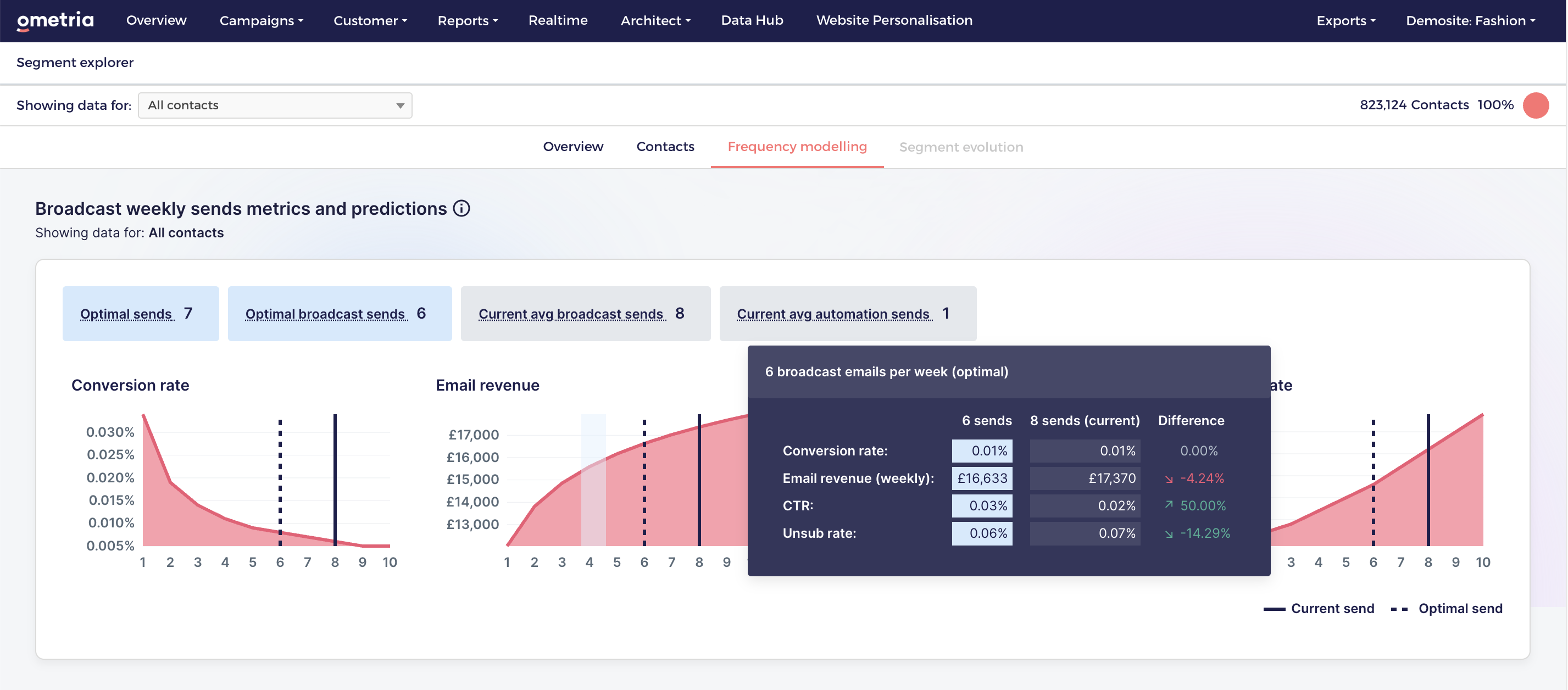The image size is (1568, 690).
Task: Open the Exports menu
Action: [x=1345, y=20]
